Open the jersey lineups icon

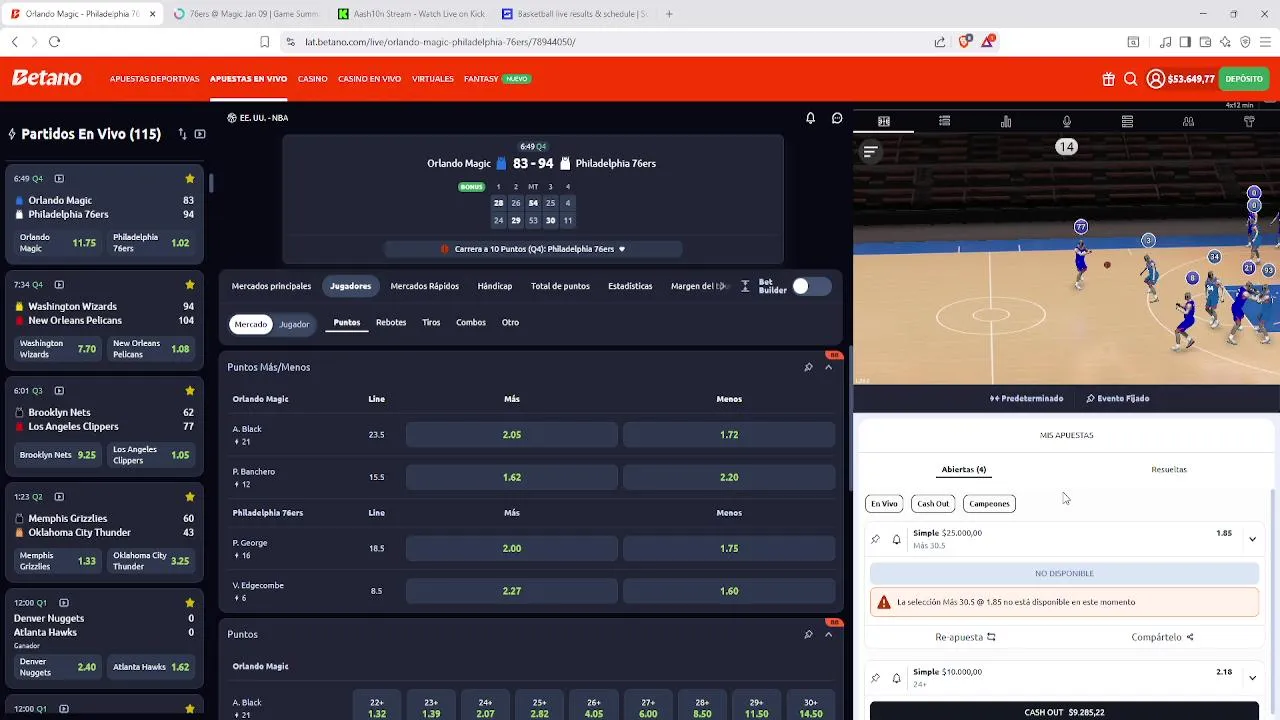pos(1249,121)
